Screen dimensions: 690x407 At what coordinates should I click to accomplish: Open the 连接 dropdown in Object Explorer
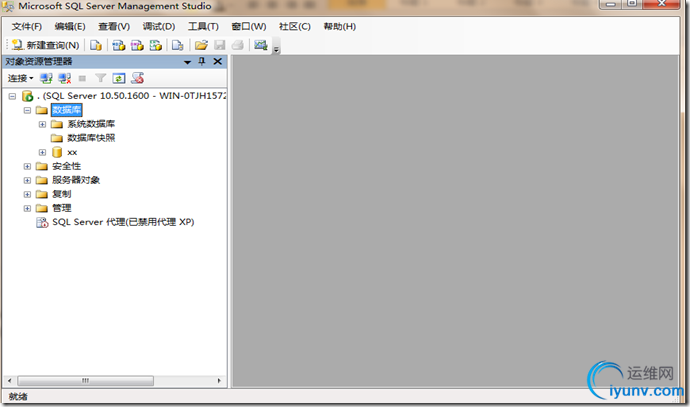tap(20, 78)
